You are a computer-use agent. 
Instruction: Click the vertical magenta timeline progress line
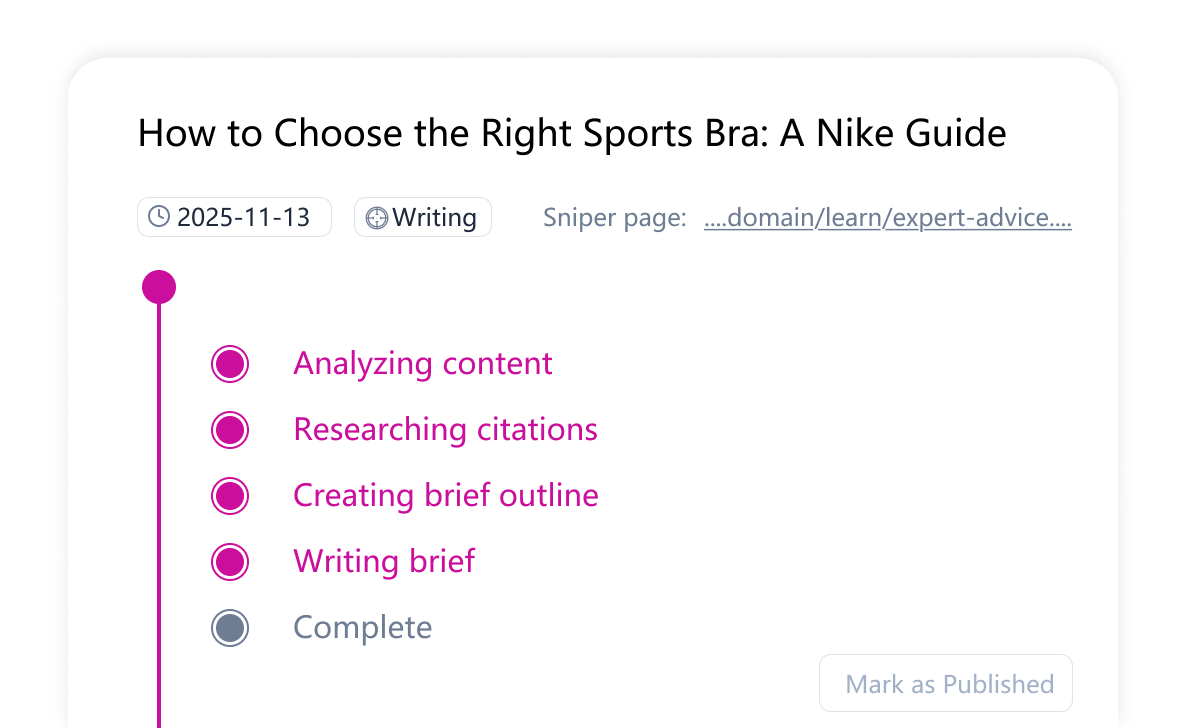pos(159,500)
